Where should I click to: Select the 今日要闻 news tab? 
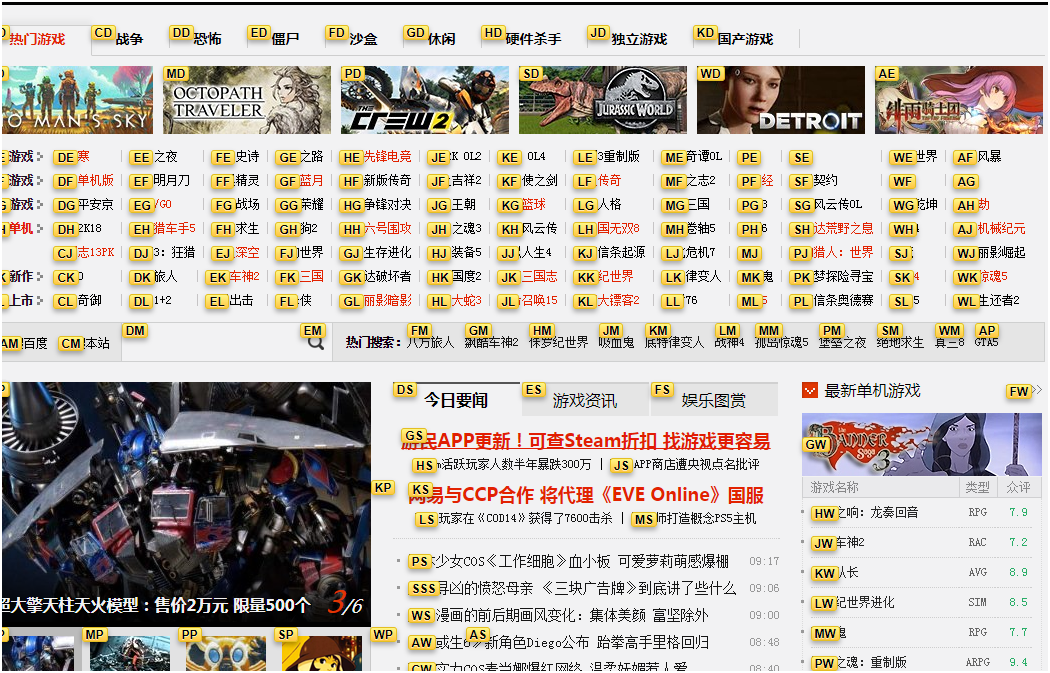(456, 400)
